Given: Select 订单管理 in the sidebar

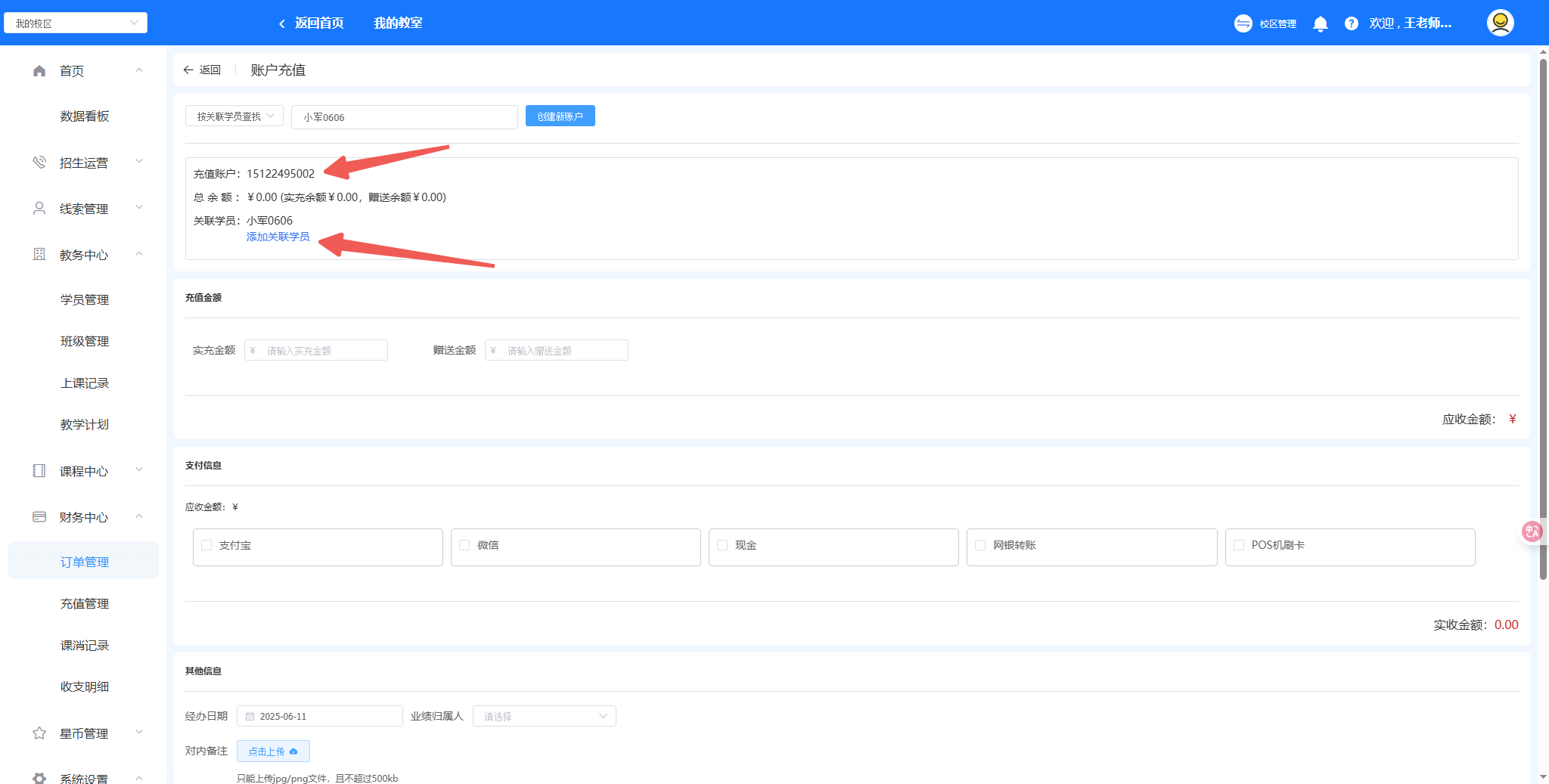Looking at the screenshot, I should point(83,560).
